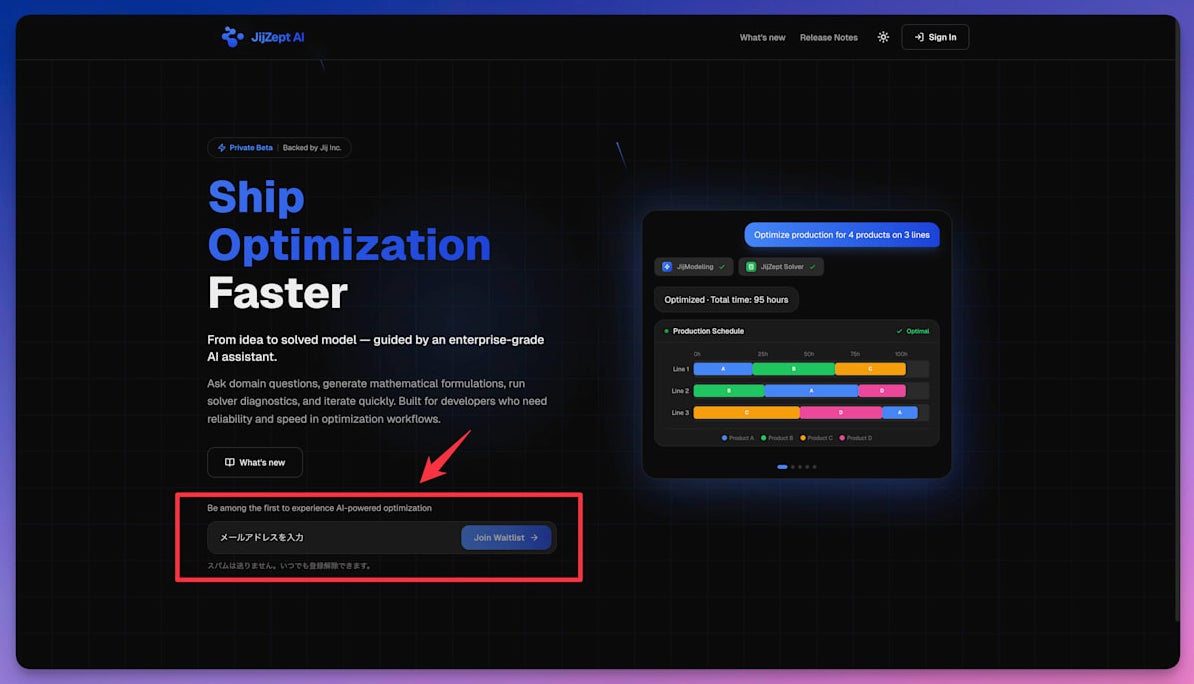Toggle the light/dark theme sun icon
The height and width of the screenshot is (684, 1194).
(883, 37)
